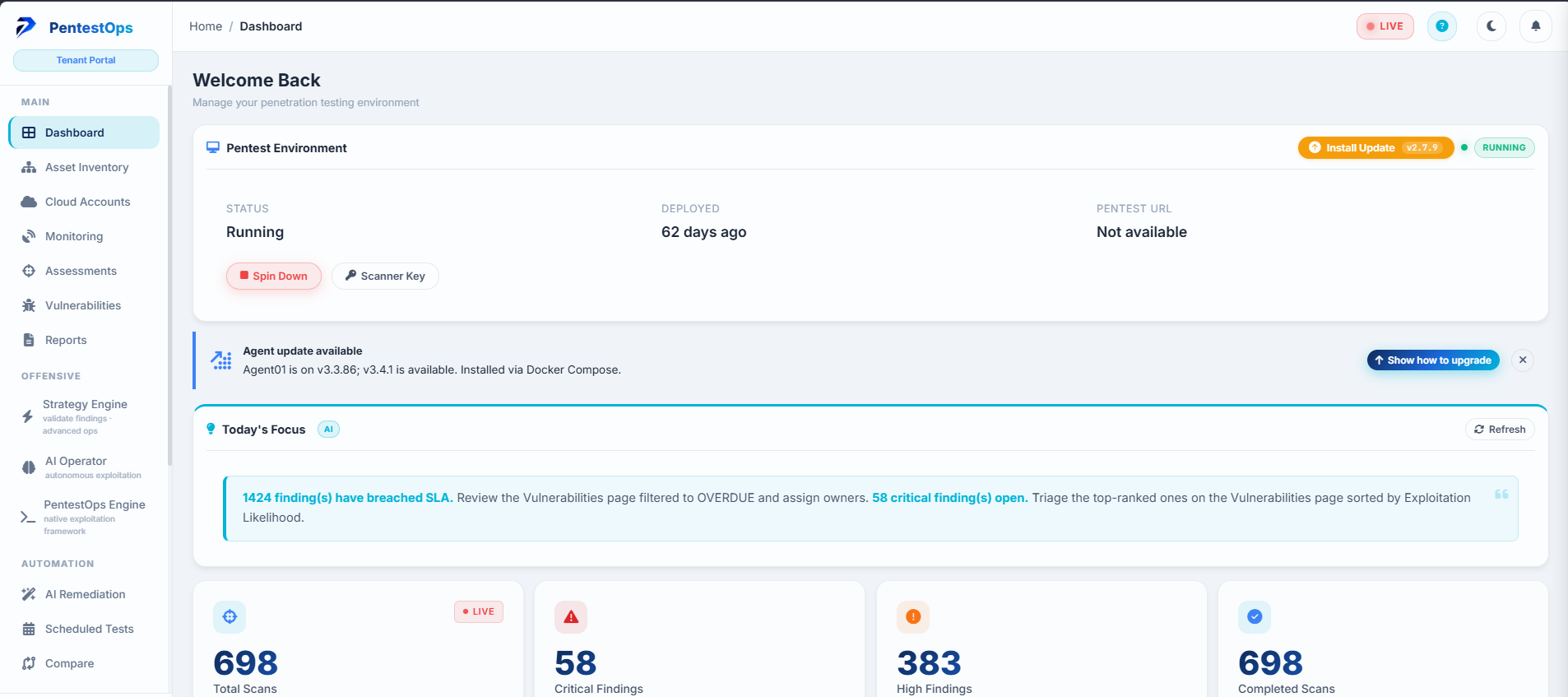The width and height of the screenshot is (1568, 697).
Task: Click the Reports document icon
Action: pyautogui.click(x=29, y=340)
